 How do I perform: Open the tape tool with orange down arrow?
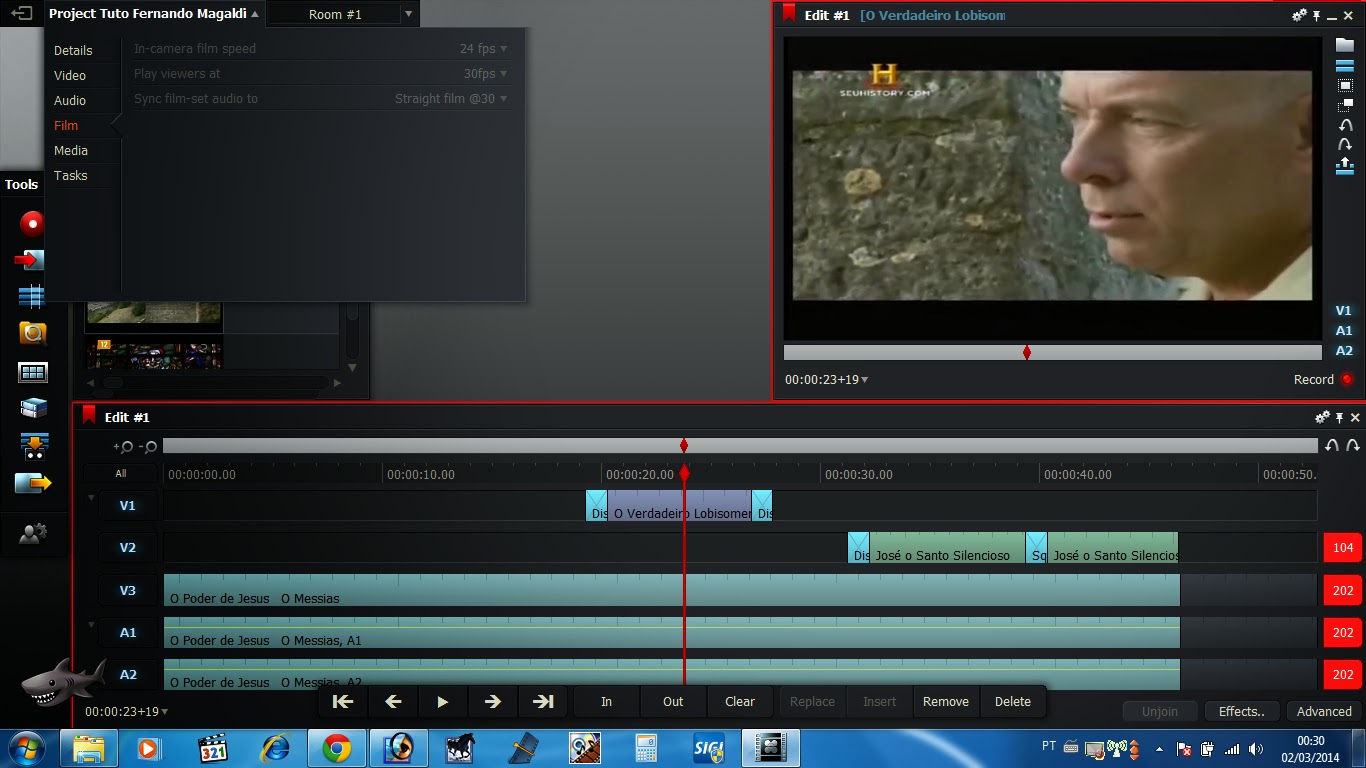coord(33,446)
